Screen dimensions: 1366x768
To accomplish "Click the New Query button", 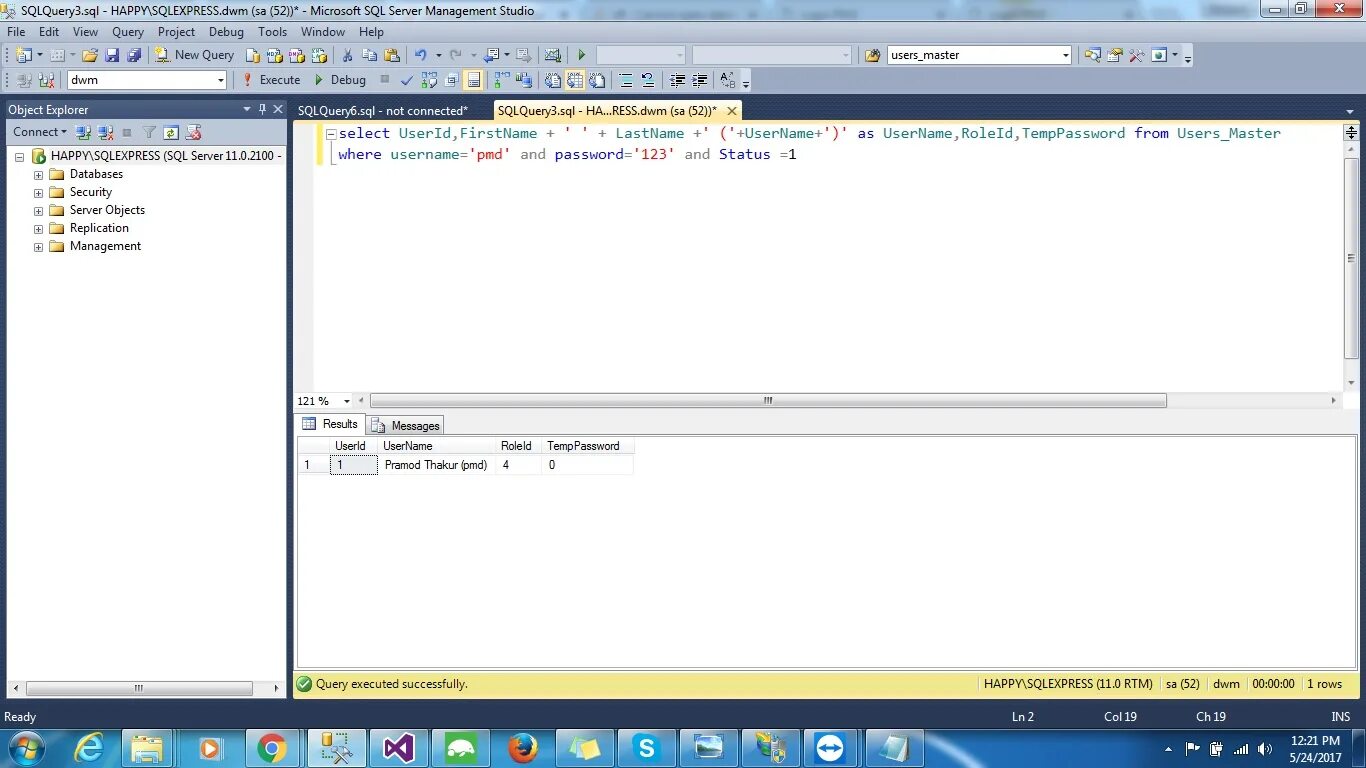I will click(x=195, y=55).
